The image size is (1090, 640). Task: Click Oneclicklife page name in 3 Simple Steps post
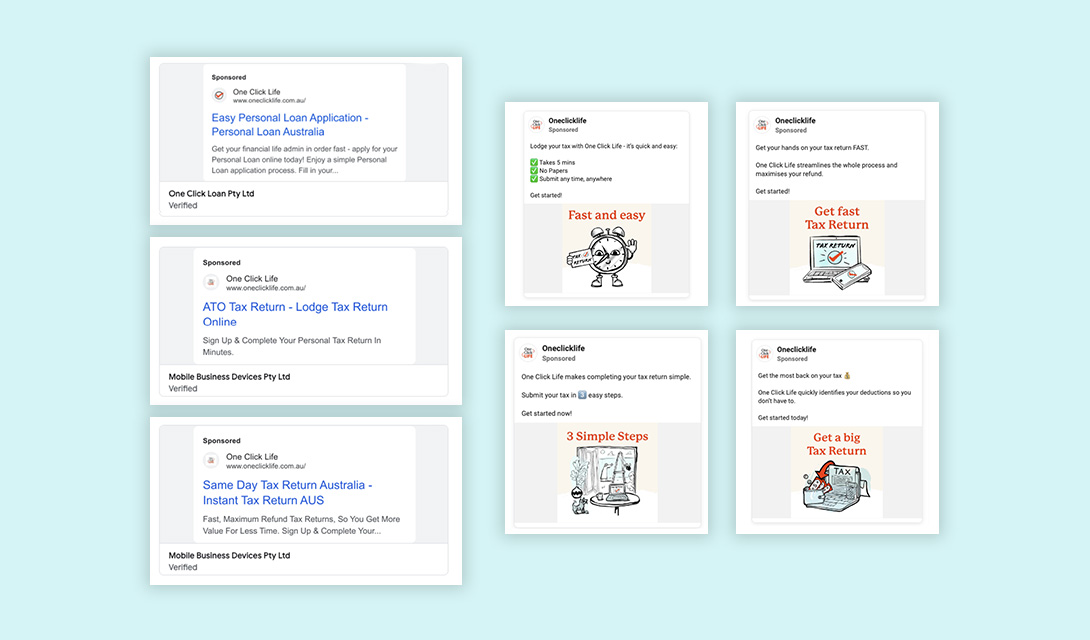[563, 348]
